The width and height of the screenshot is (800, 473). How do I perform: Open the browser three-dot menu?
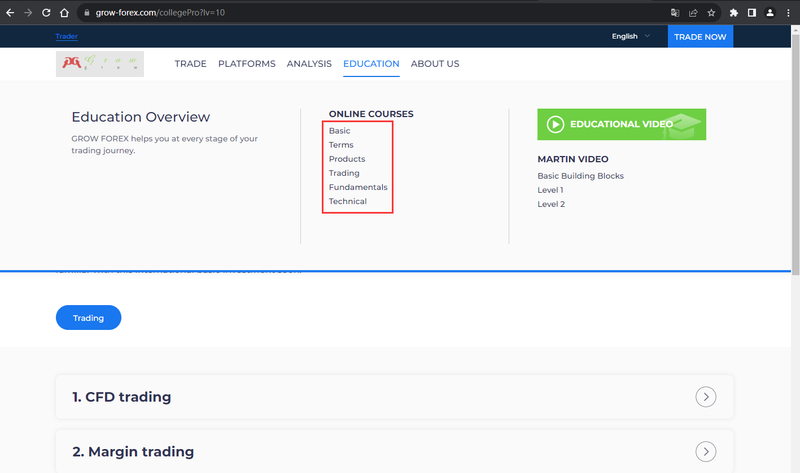[788, 13]
